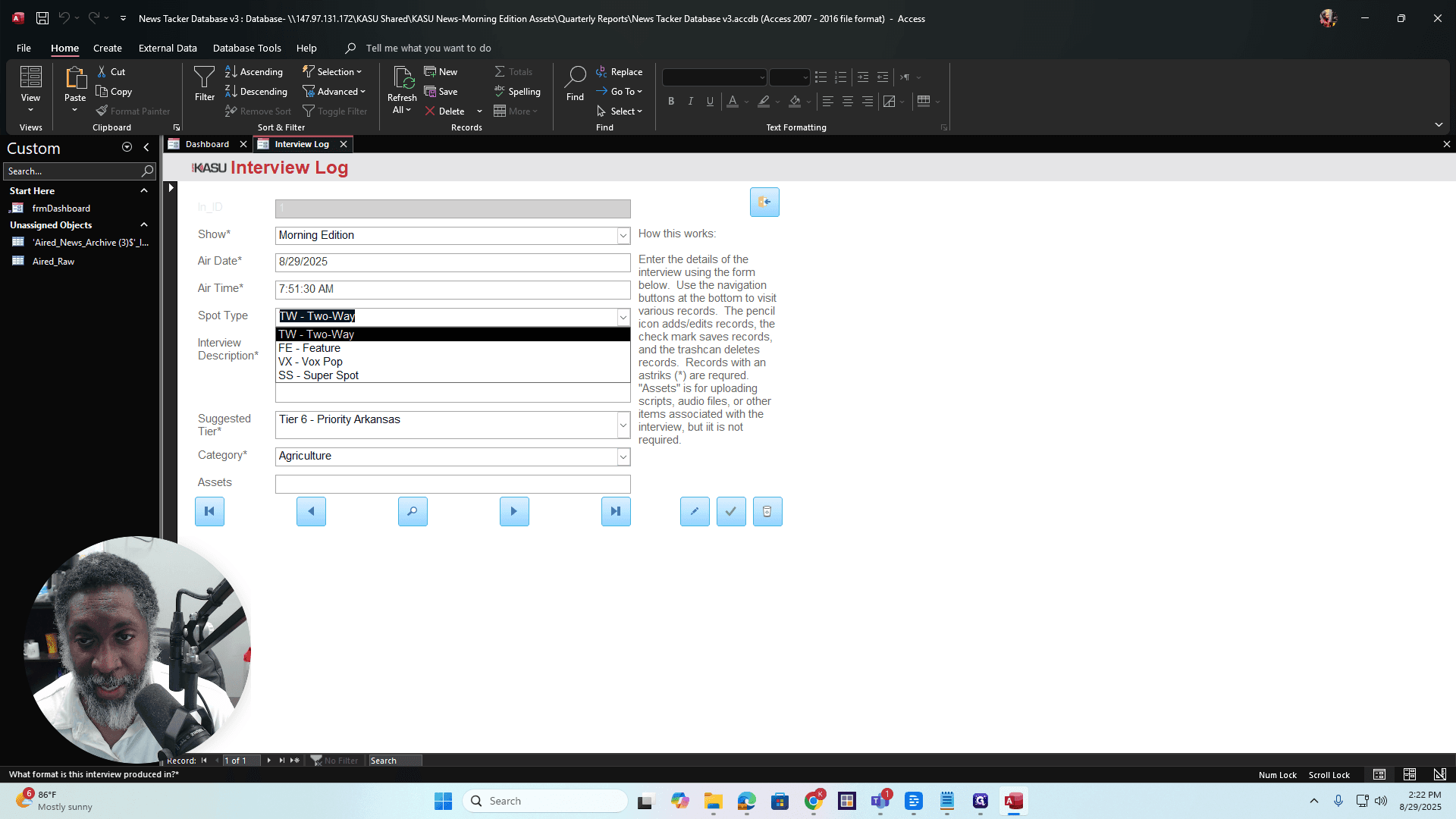The height and width of the screenshot is (819, 1456).
Task: Collapse the Unassigned Objects group
Action: click(144, 225)
